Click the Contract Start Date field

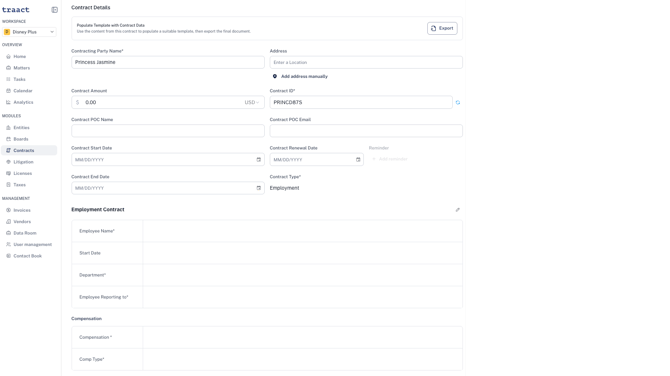click(x=168, y=160)
